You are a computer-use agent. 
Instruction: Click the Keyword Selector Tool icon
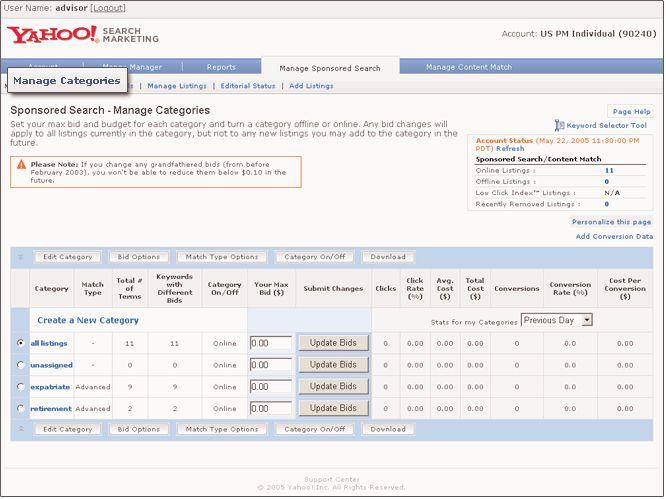click(560, 126)
